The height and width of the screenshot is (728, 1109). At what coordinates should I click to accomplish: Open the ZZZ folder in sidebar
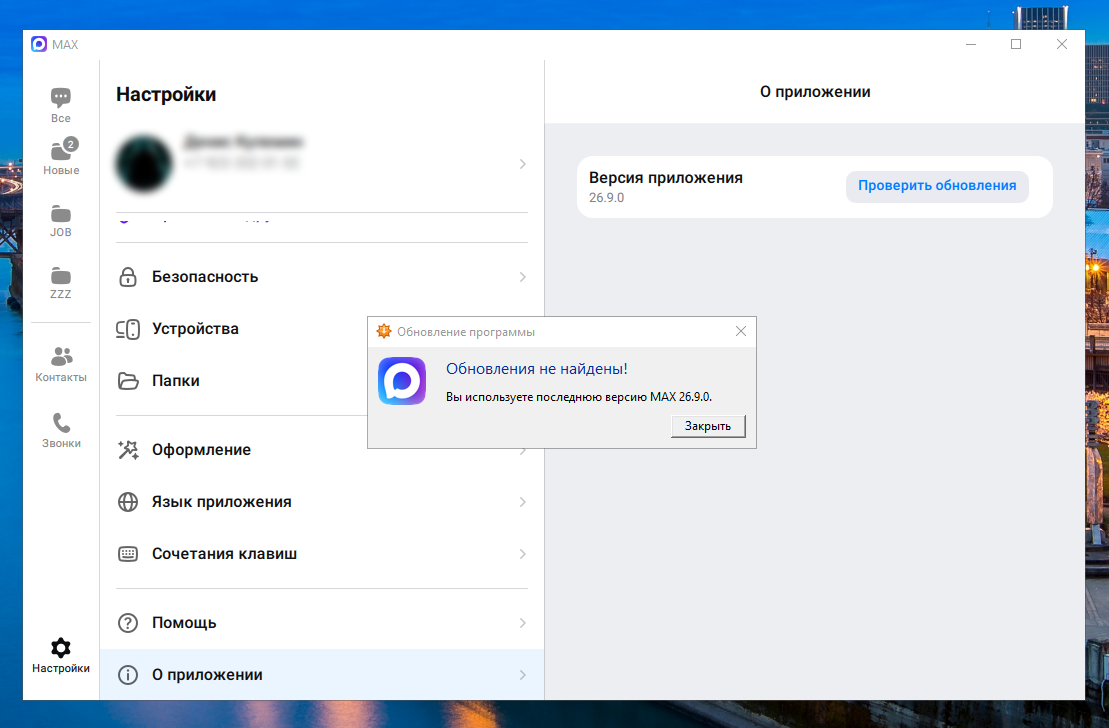coord(61,282)
